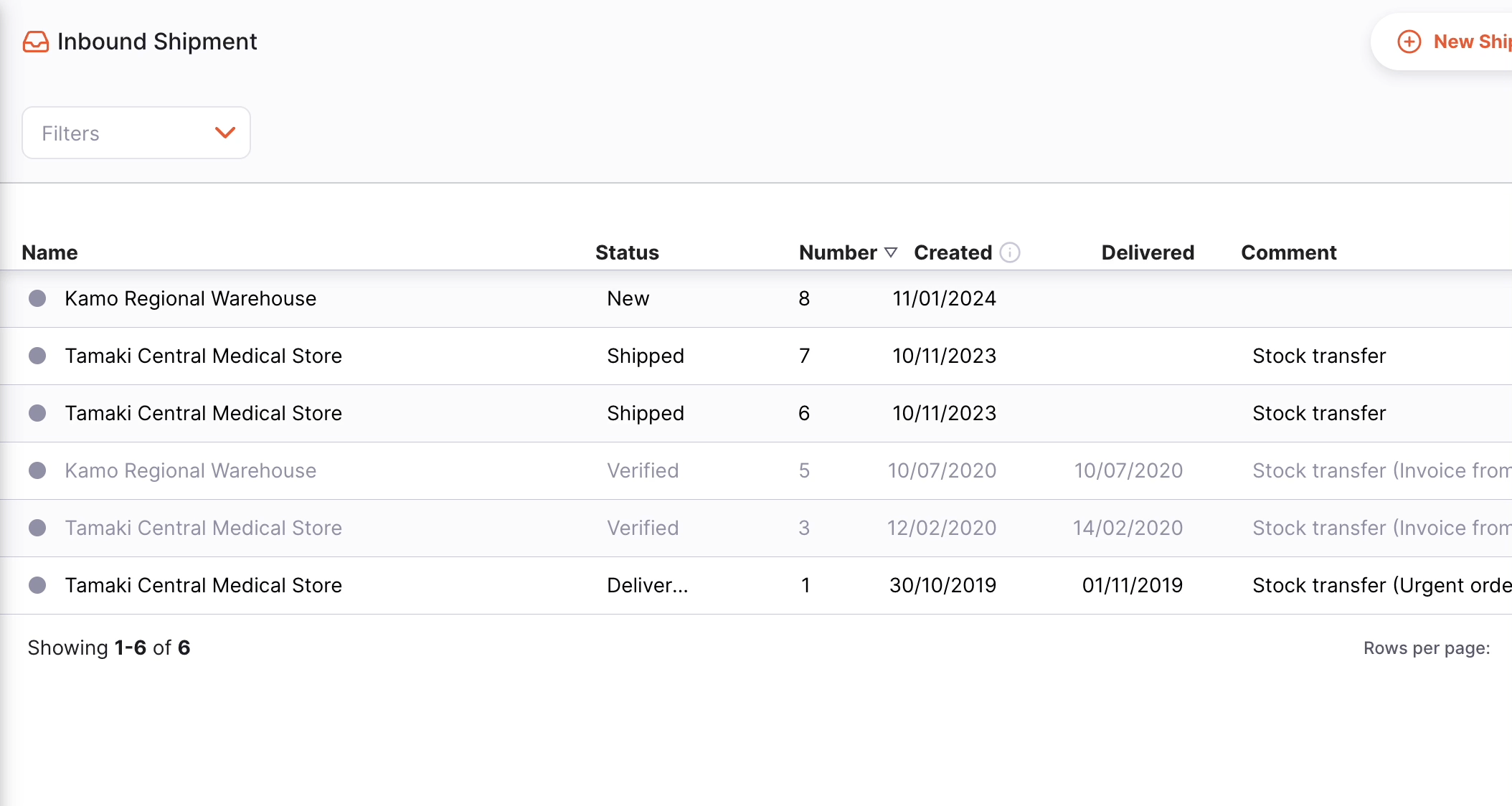This screenshot has width=1512, height=806.
Task: Click the Inbound Shipment inbox icon
Action: [36, 42]
